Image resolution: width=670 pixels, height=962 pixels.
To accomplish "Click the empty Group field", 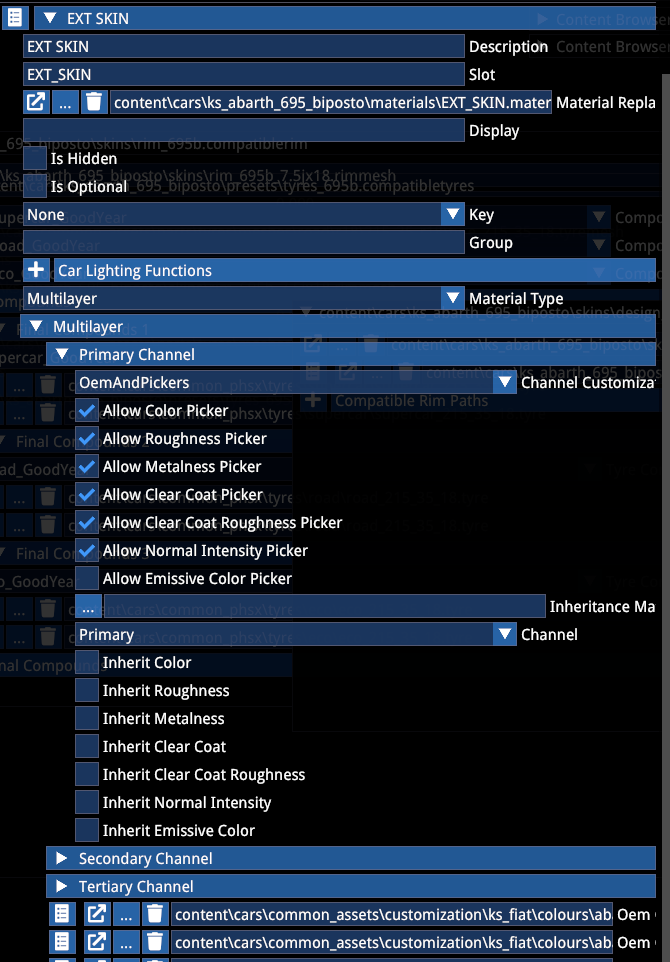I will coord(244,243).
